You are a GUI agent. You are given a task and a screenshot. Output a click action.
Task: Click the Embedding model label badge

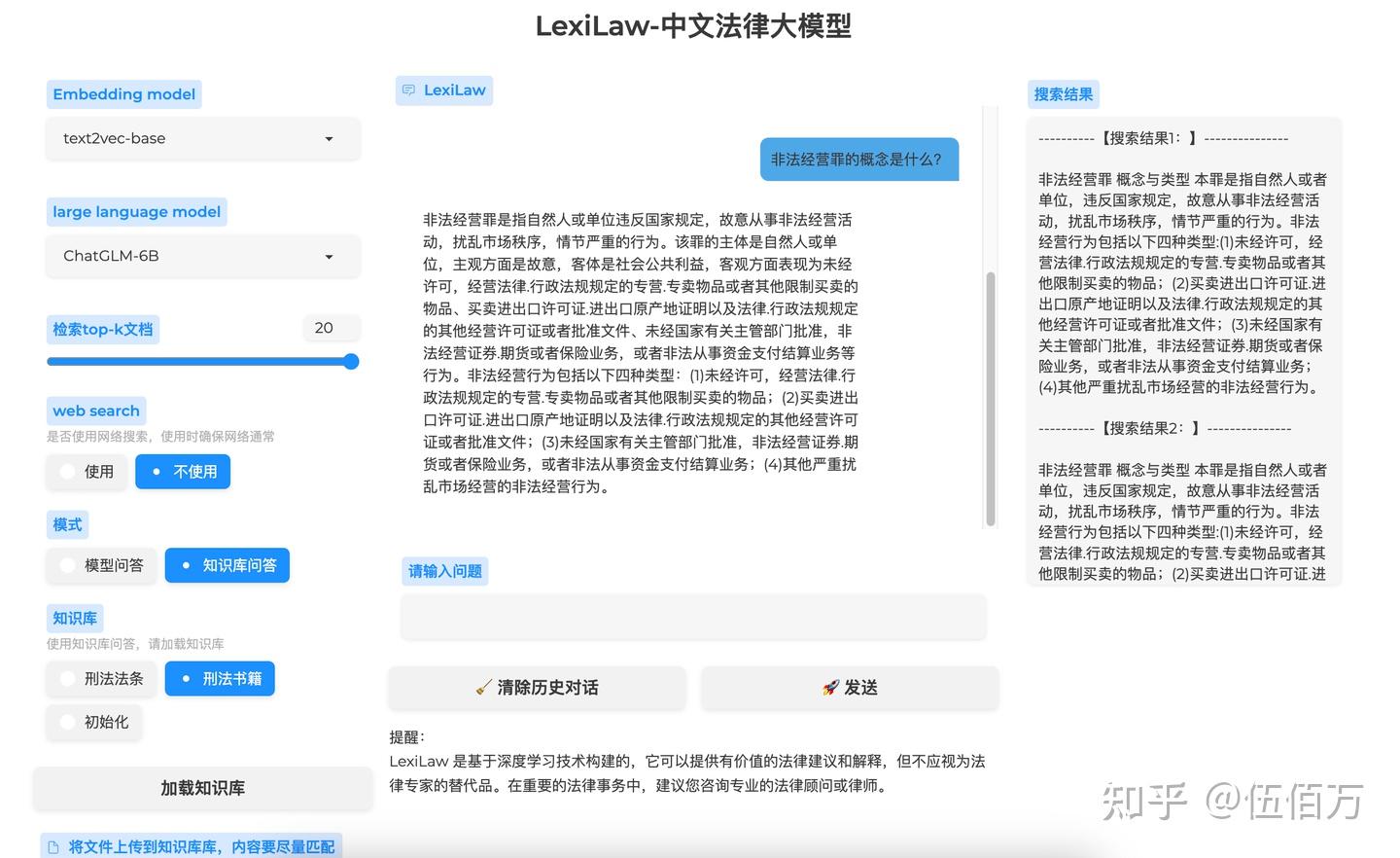[x=123, y=93]
